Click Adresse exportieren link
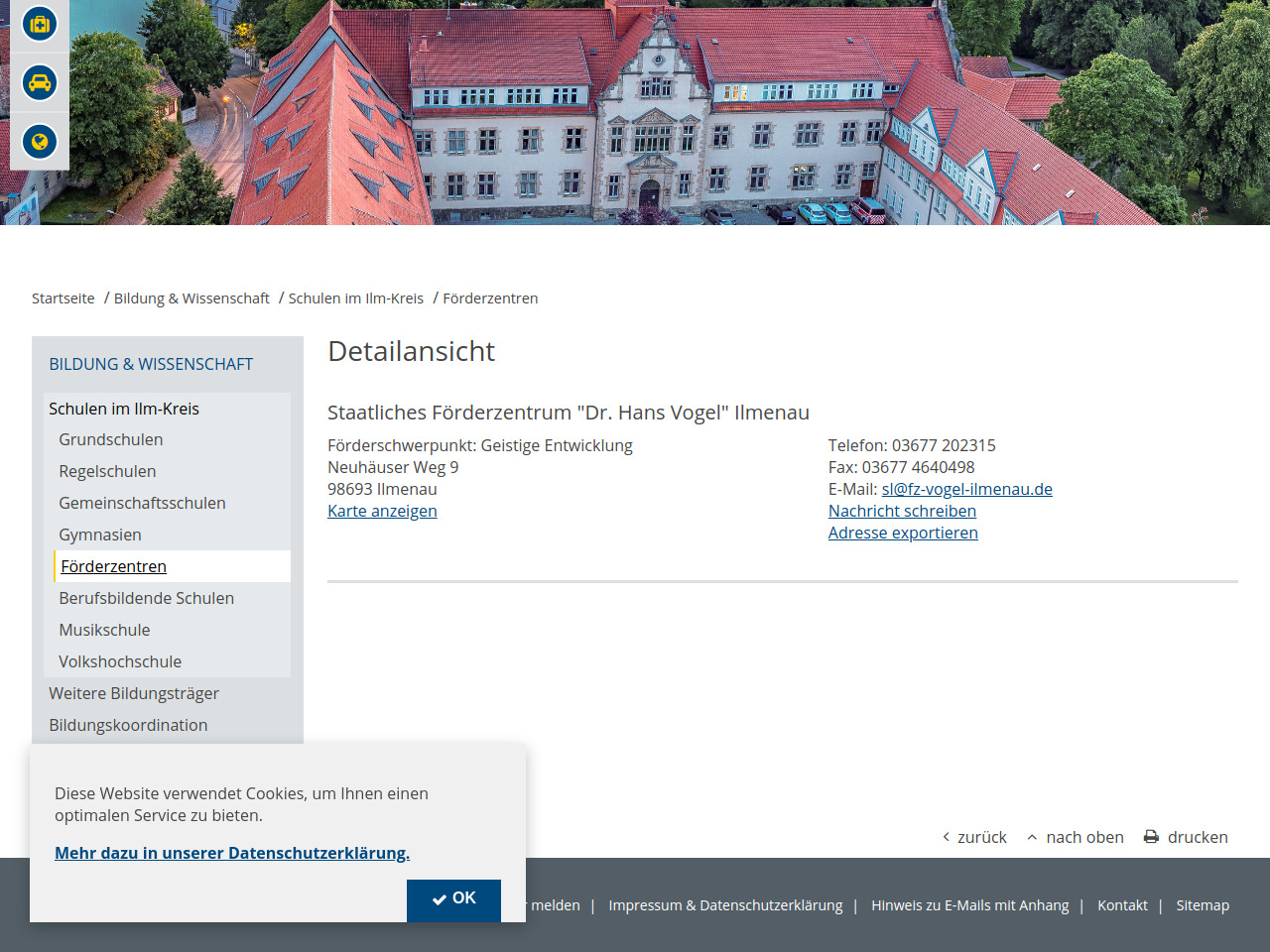The image size is (1270, 952). [903, 533]
